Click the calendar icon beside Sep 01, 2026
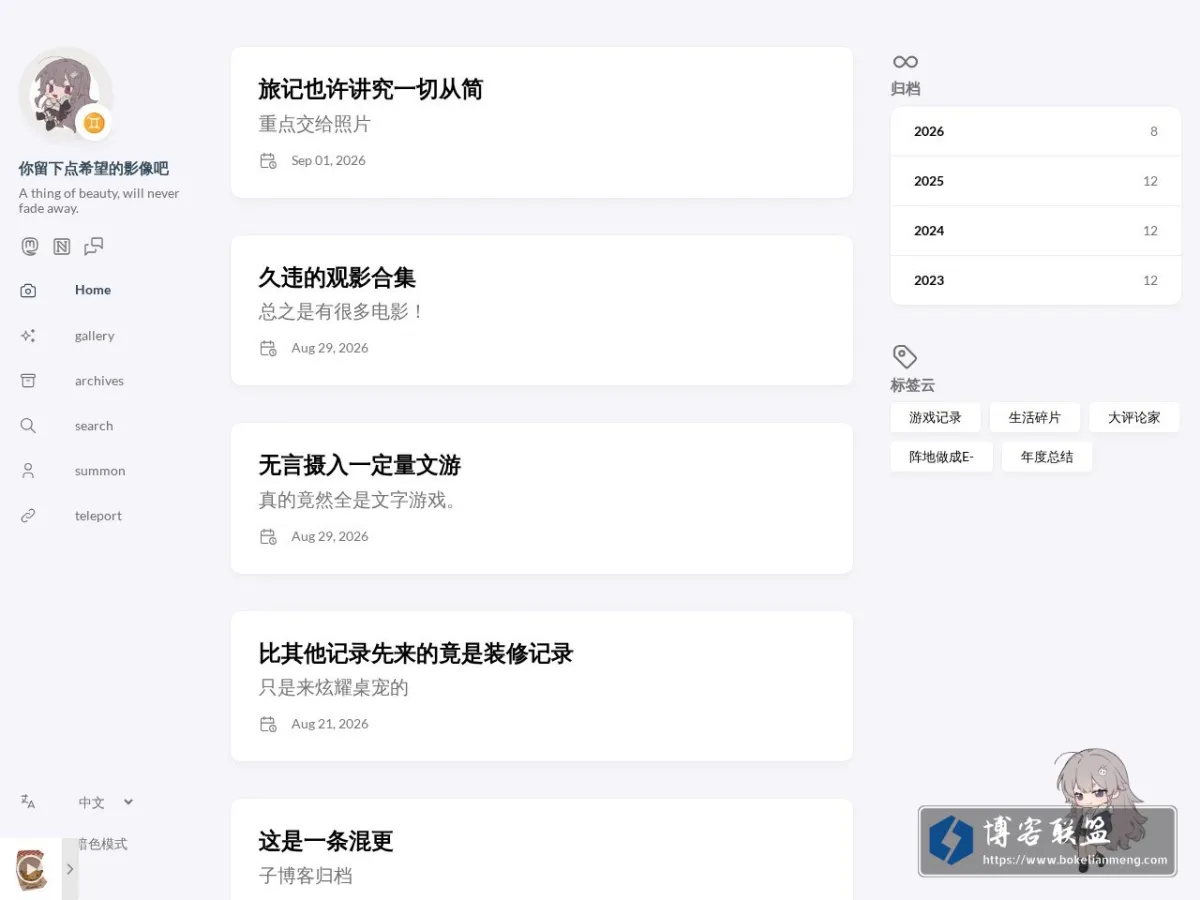The height and width of the screenshot is (900, 1200). 268,160
